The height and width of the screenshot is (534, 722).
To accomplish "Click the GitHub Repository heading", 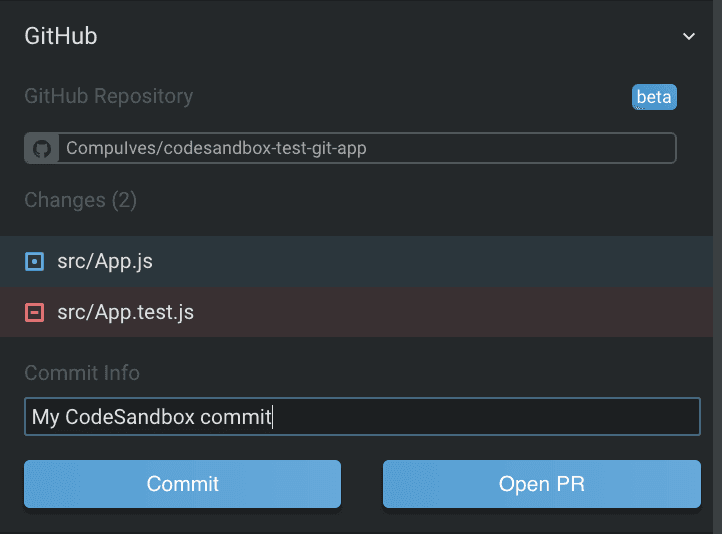I will (x=109, y=97).
